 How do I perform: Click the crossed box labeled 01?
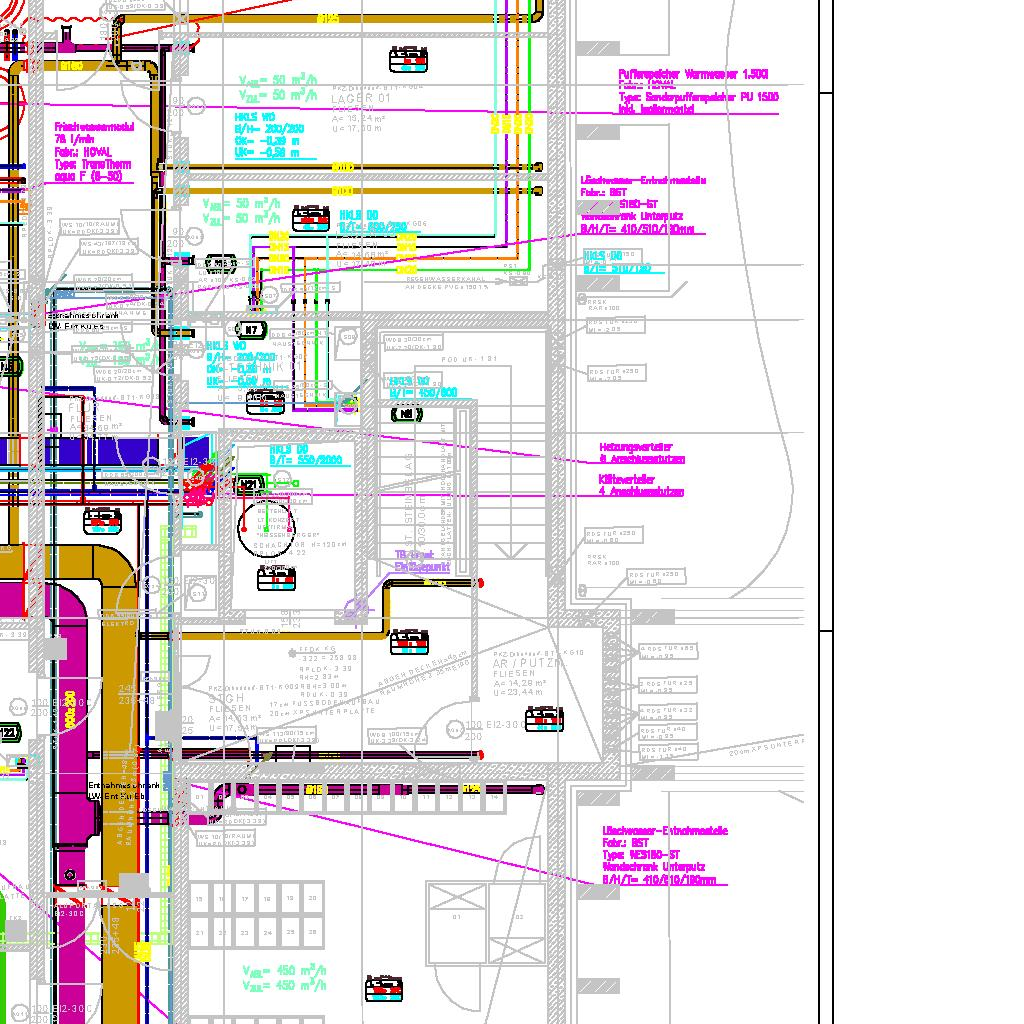tap(457, 916)
